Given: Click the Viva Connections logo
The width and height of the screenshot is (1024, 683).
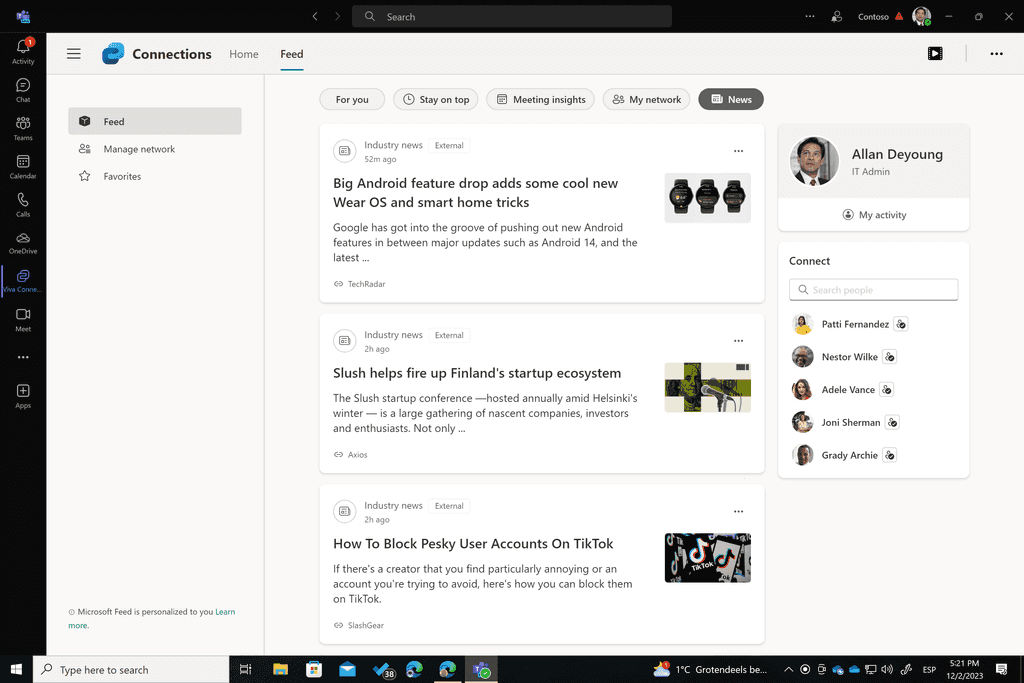Looking at the screenshot, I should tap(113, 54).
